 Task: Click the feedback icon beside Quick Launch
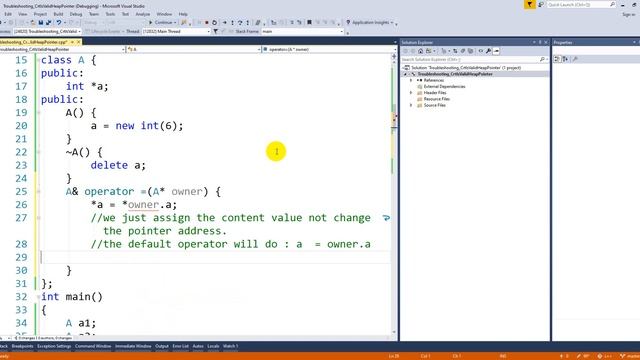[541, 4]
